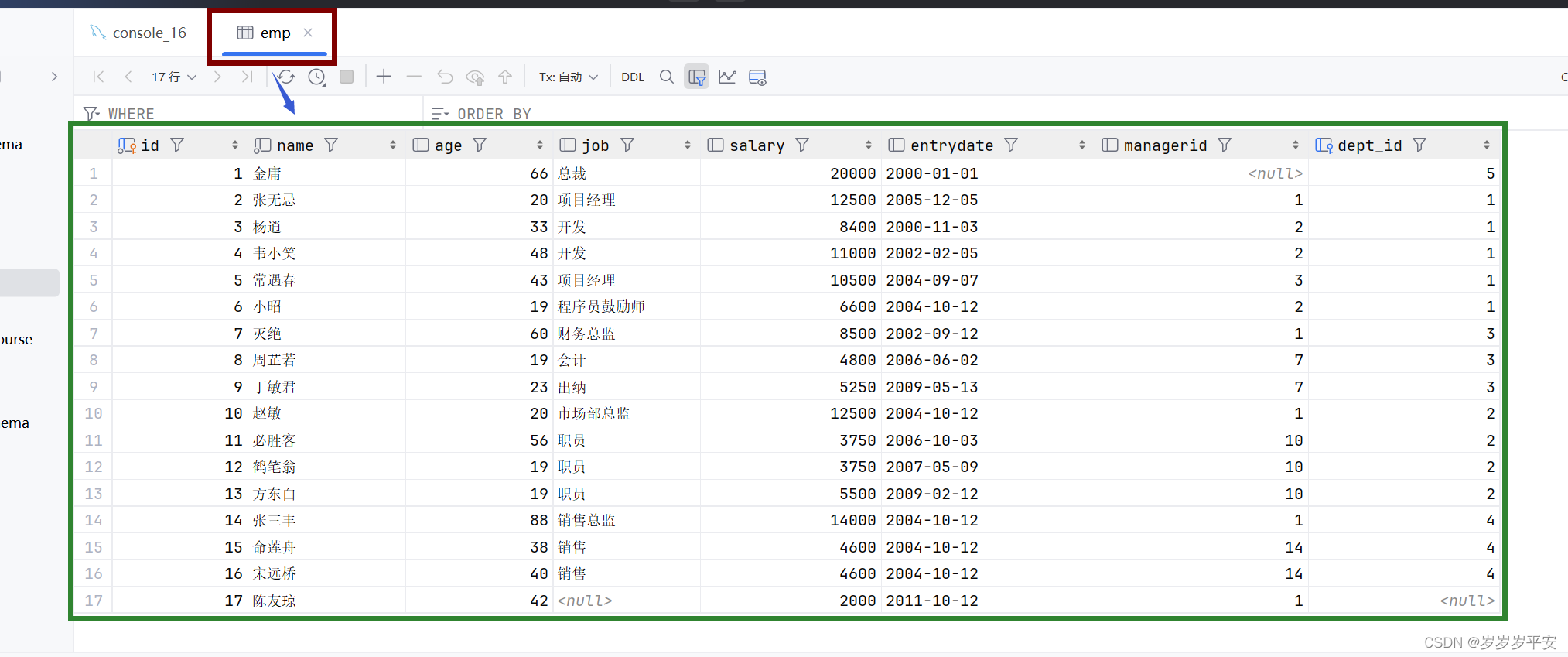Sort by the id column arrows

235,145
